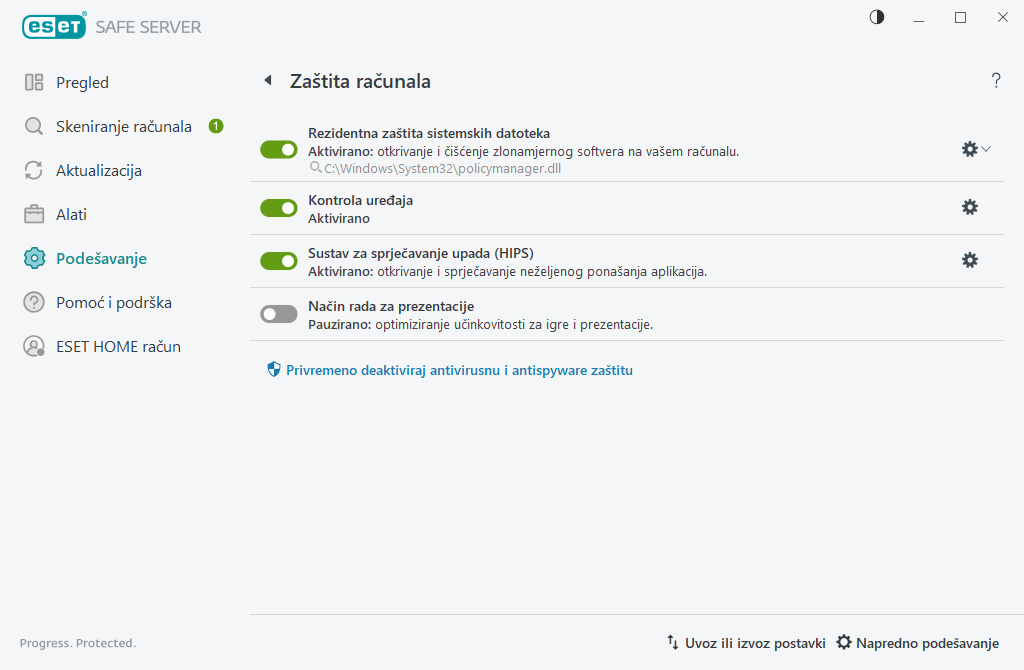Select the Podešavanje gear icon
This screenshot has width=1024, height=670.
pyautogui.click(x=33, y=258)
